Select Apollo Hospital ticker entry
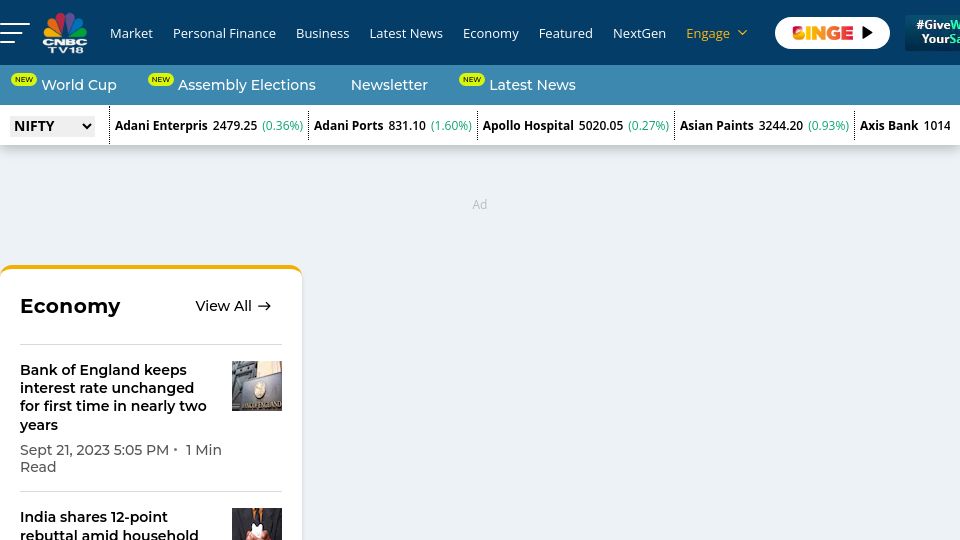This screenshot has height=540, width=960. pos(576,126)
